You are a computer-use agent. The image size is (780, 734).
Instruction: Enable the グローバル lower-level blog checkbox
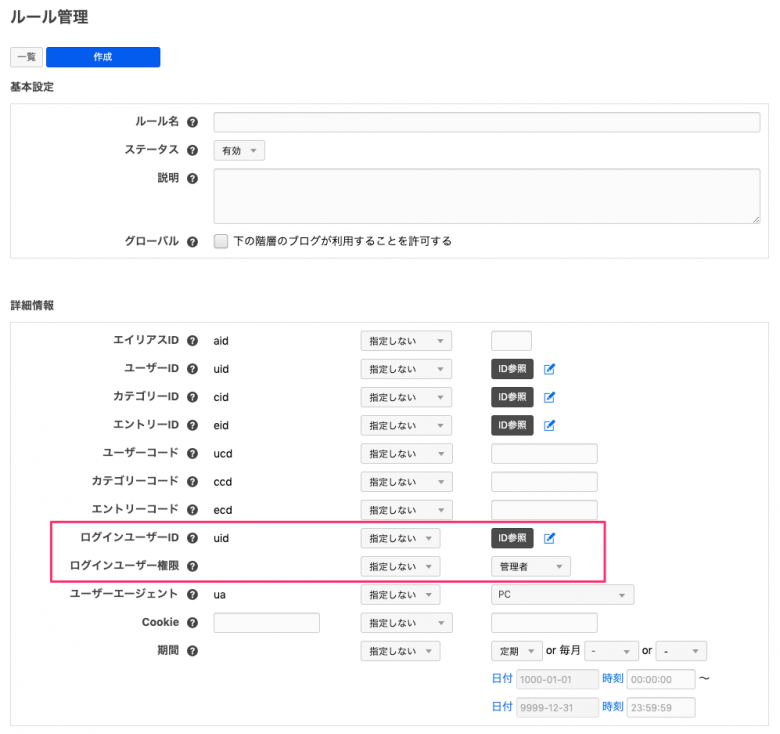(221, 241)
